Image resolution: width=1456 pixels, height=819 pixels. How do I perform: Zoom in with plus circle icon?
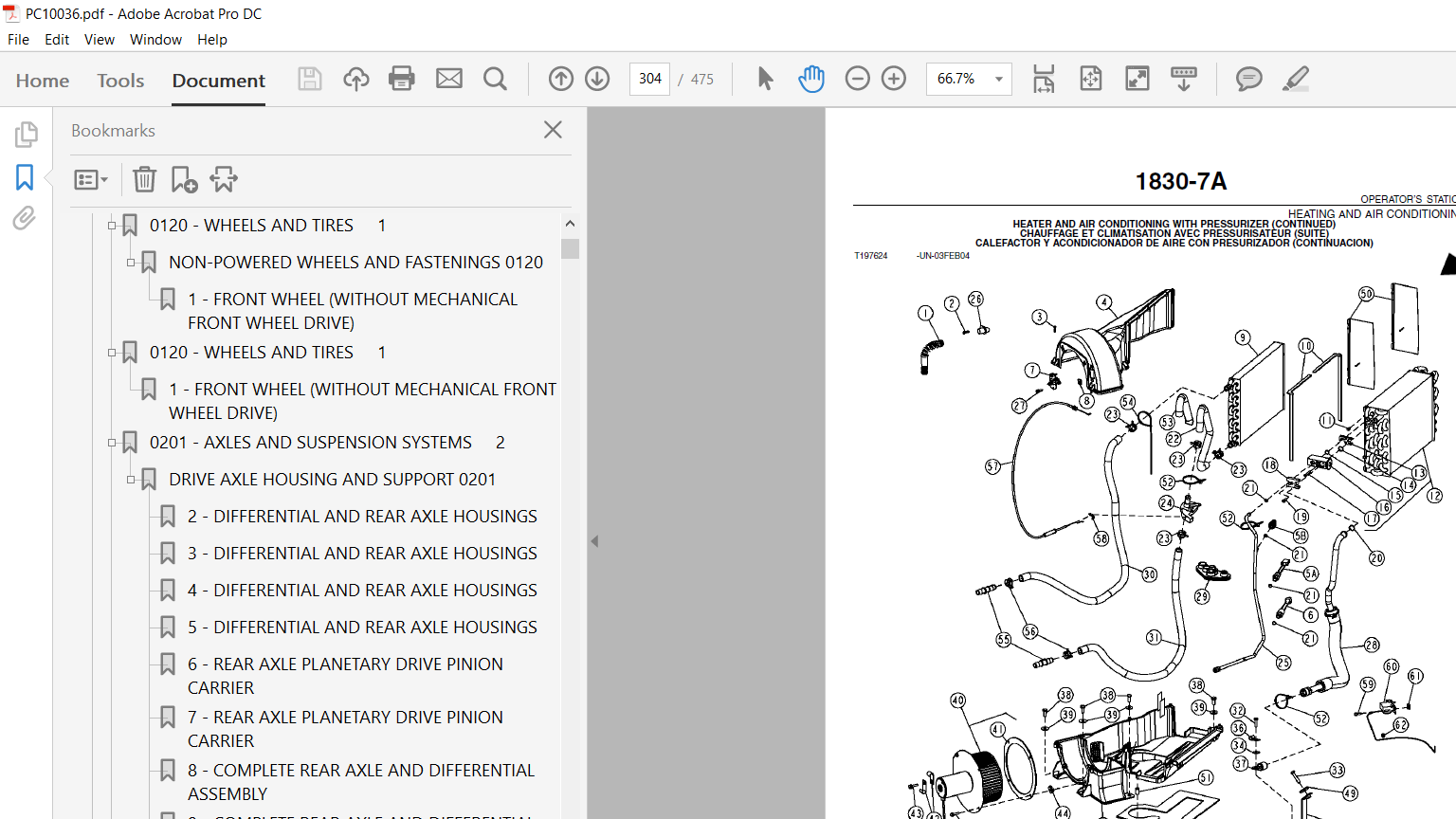894,79
